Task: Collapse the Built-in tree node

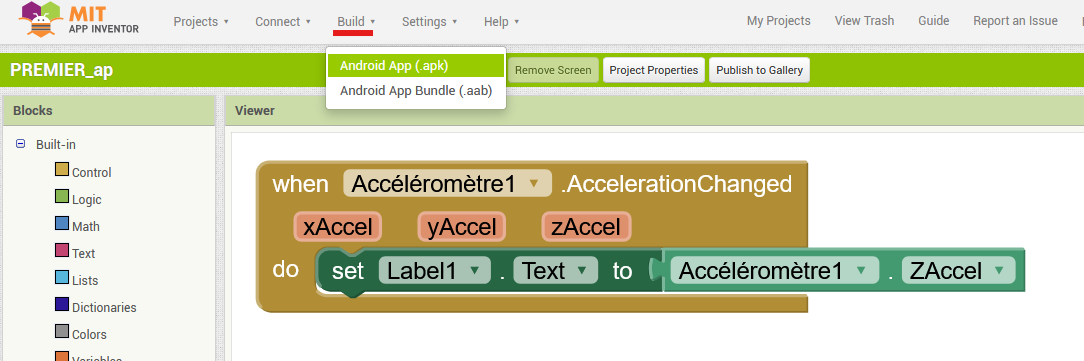Action: pos(20,144)
